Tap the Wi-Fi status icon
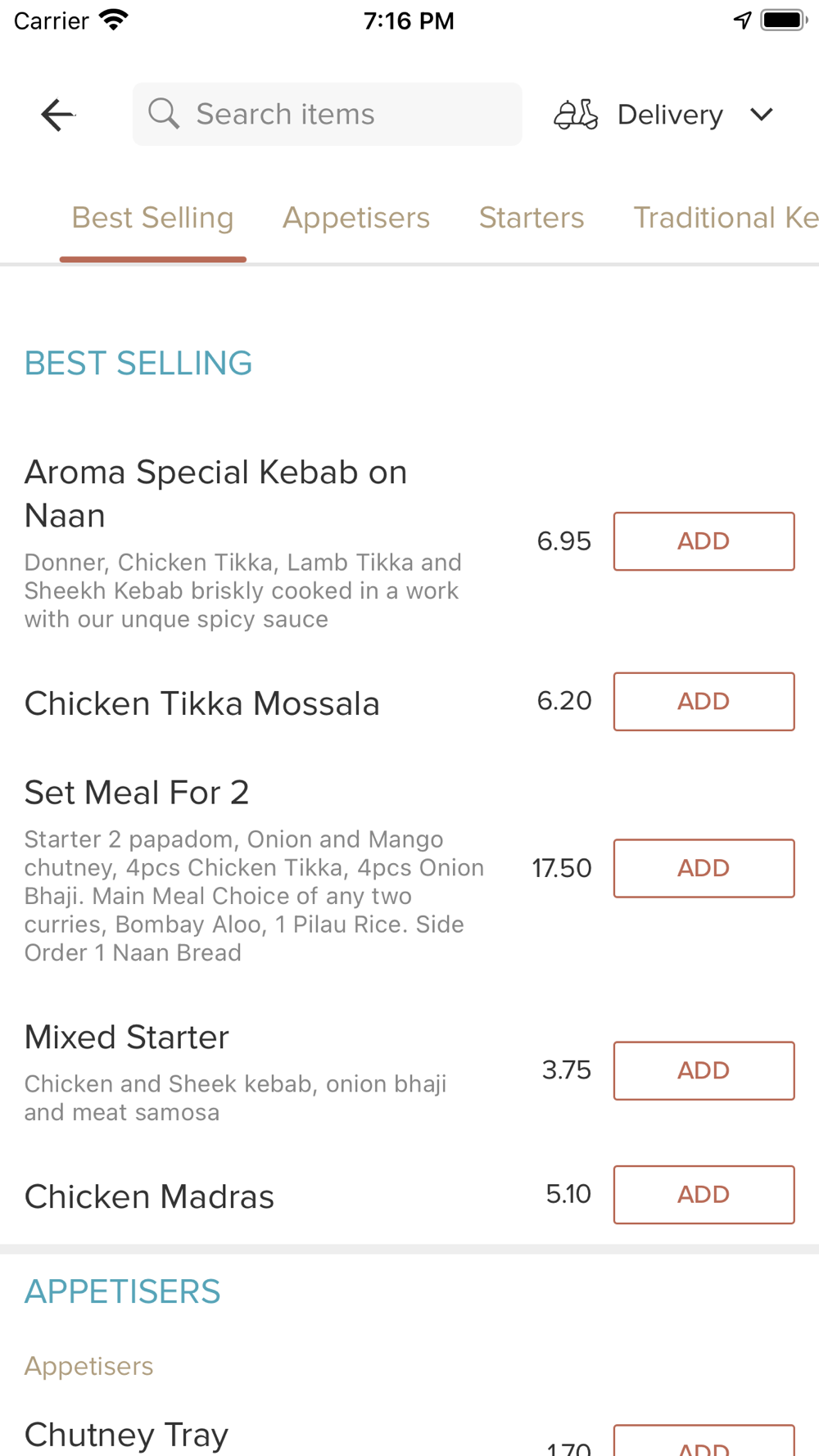This screenshot has height=1456, width=819. 114,20
